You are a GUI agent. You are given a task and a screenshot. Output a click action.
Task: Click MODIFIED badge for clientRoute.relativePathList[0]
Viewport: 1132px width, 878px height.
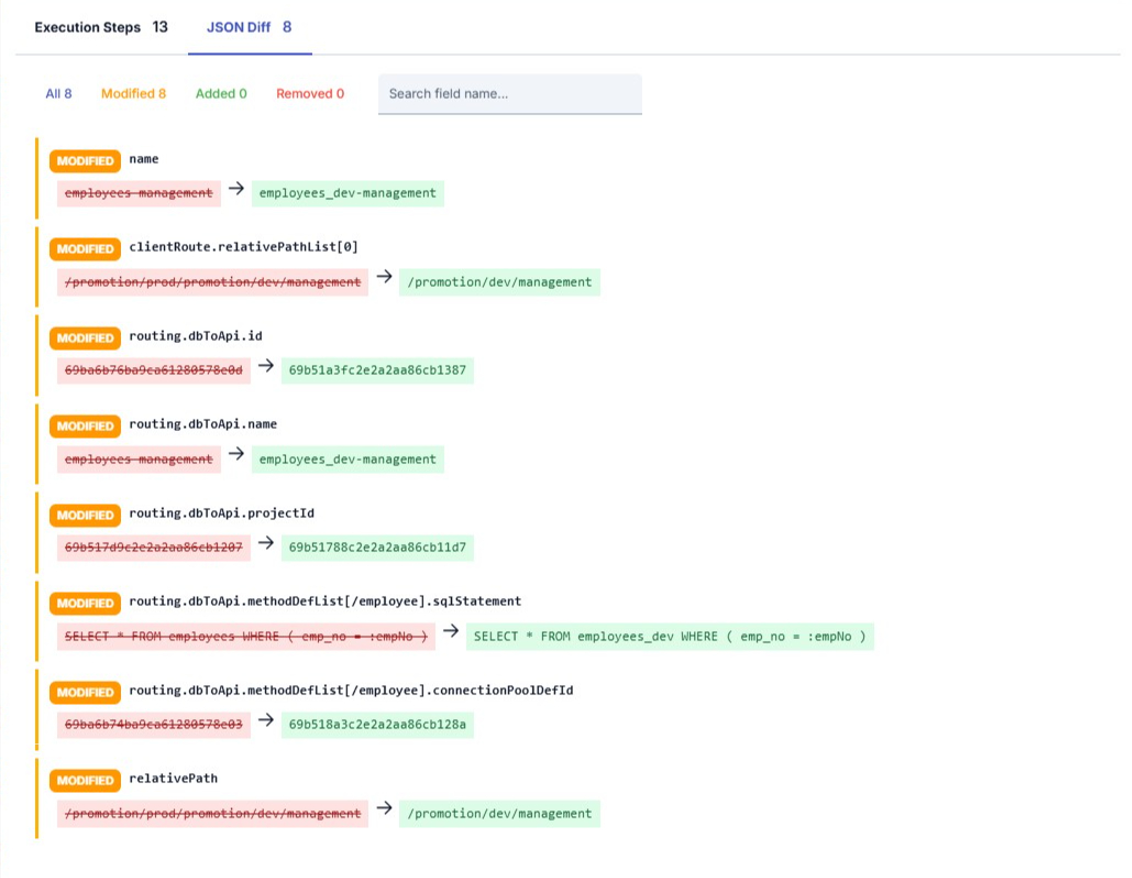pos(85,249)
